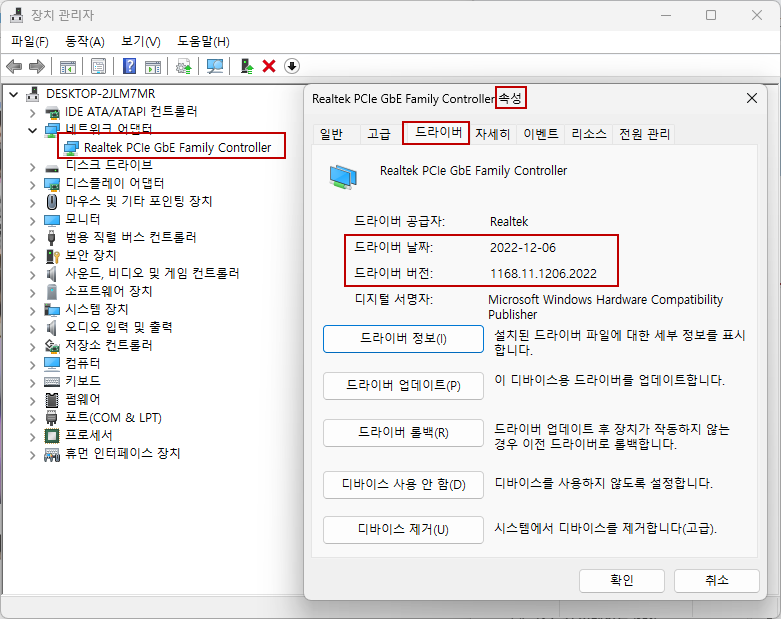This screenshot has width=781, height=619.
Task: Switch to the 자세히 tab
Action: 492,134
